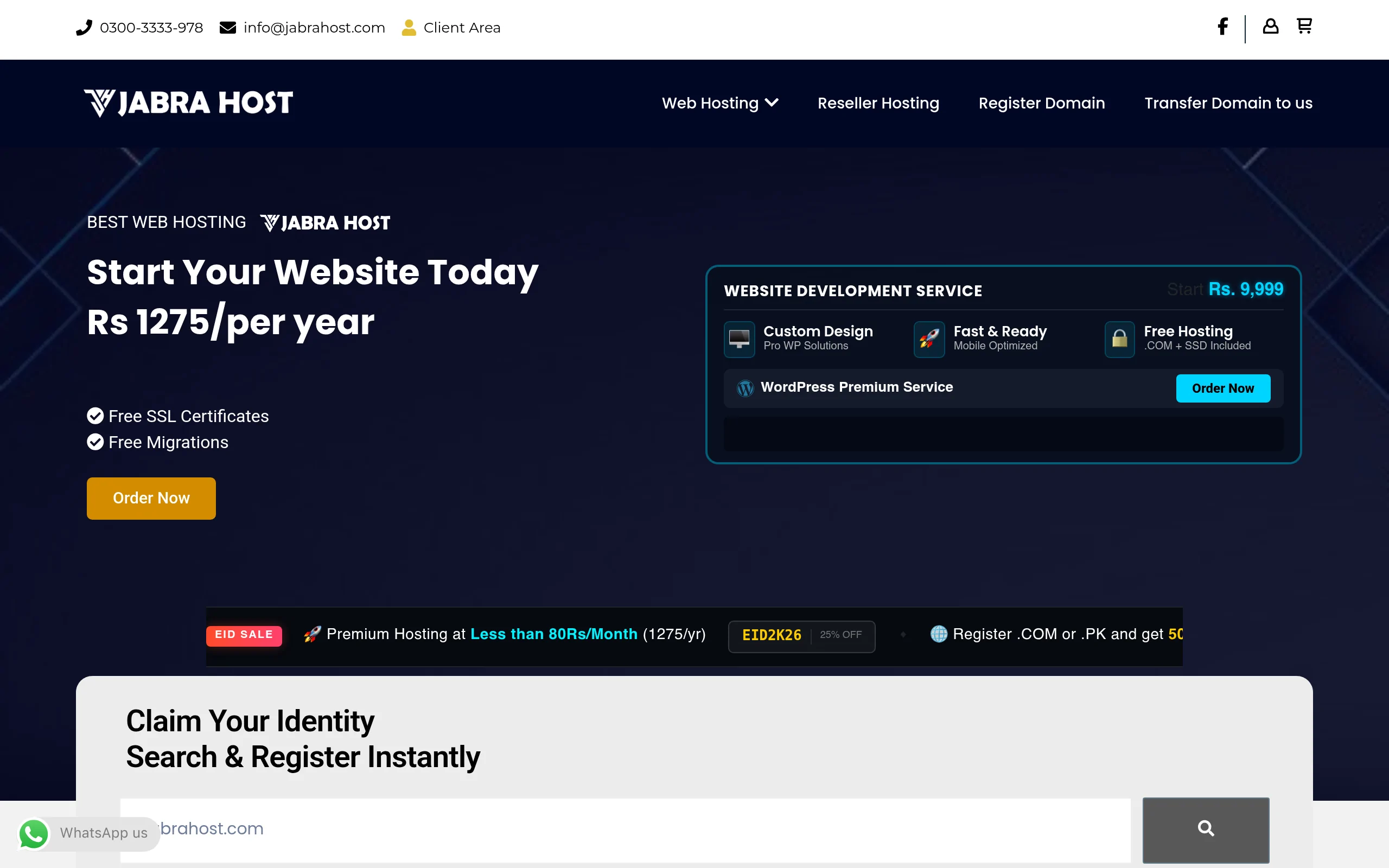Click the Jabra Host logo beside 'Best Web Hosting'

pos(325,223)
